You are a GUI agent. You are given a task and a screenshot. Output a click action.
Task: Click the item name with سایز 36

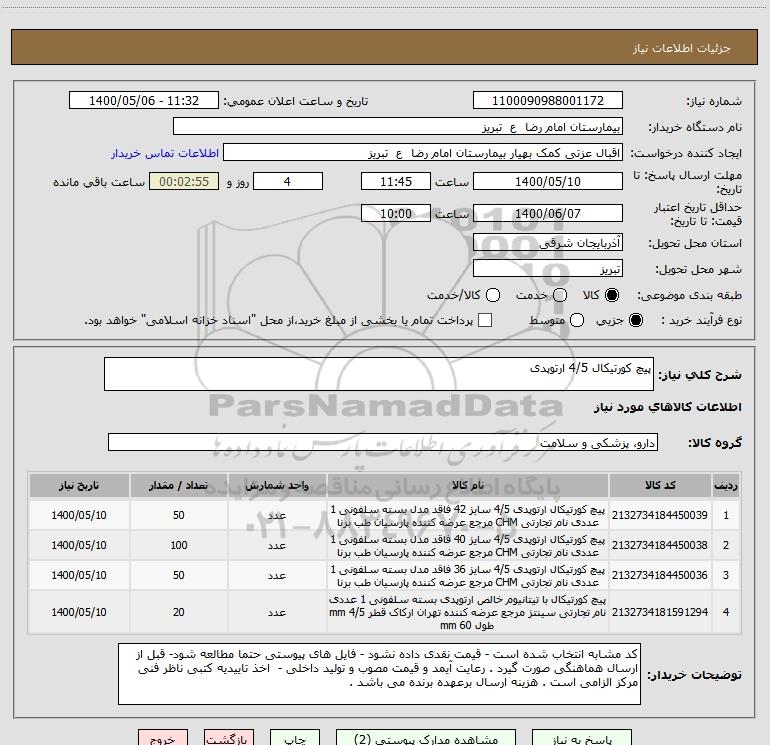(468, 576)
